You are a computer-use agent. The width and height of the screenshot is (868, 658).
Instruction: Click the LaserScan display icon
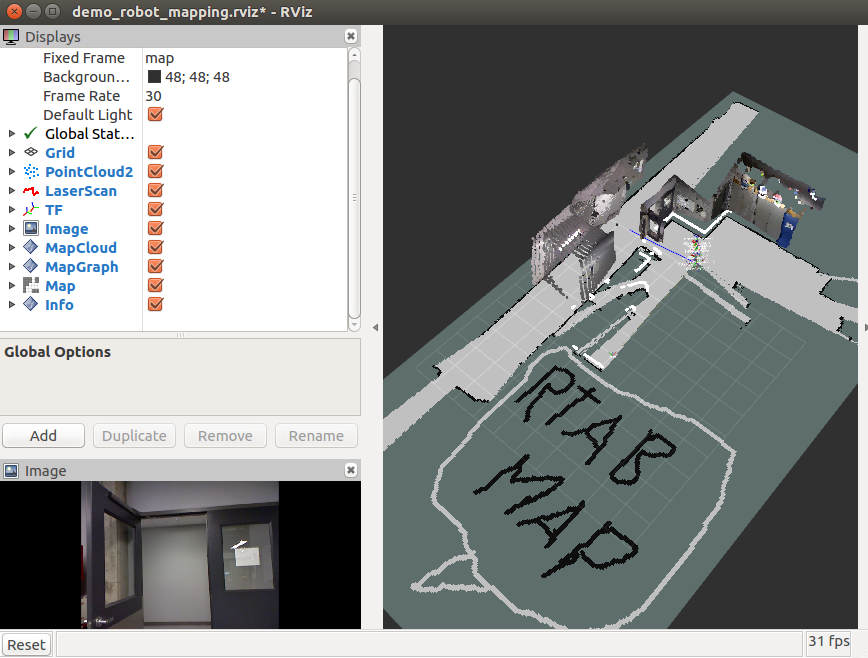[x=31, y=191]
